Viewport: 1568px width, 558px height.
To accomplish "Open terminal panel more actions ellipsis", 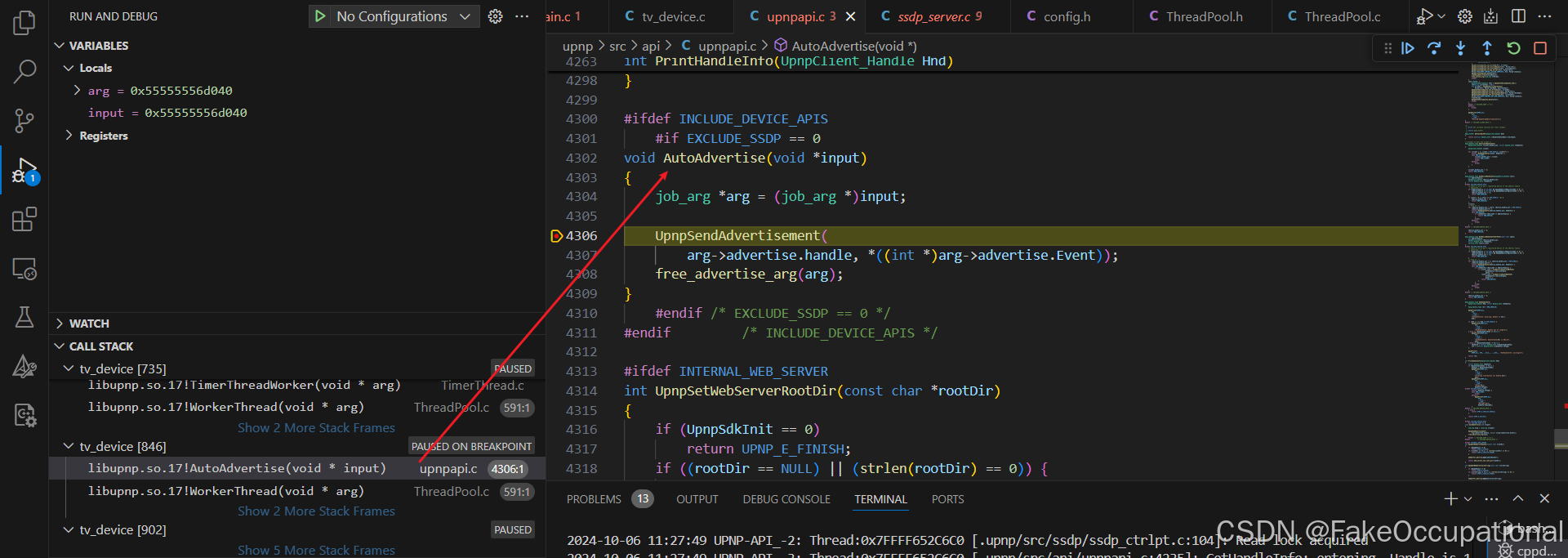I will tap(1491, 498).
